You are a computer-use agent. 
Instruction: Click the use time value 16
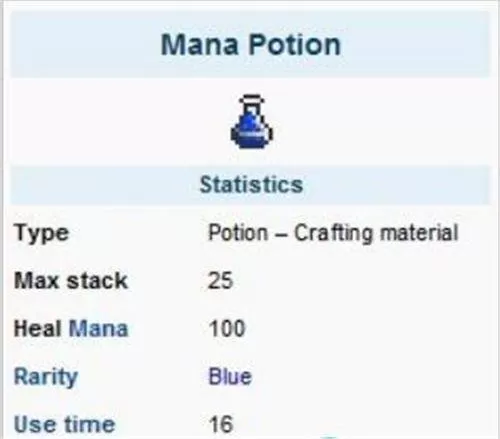pyautogui.click(x=220, y=424)
